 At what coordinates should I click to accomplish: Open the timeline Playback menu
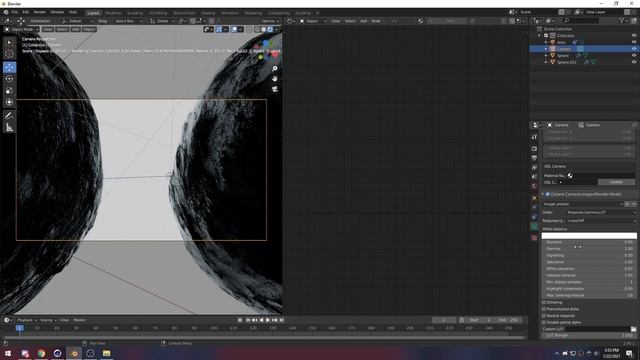point(27,320)
